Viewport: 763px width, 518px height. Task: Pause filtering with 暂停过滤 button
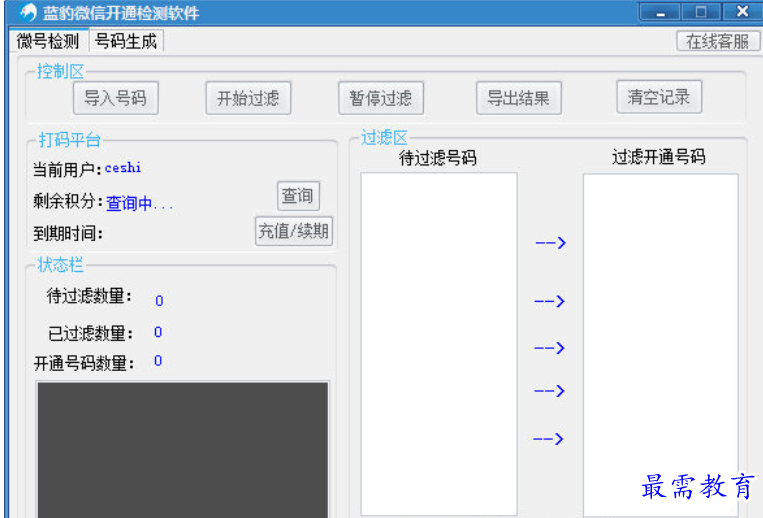pyautogui.click(x=381, y=98)
